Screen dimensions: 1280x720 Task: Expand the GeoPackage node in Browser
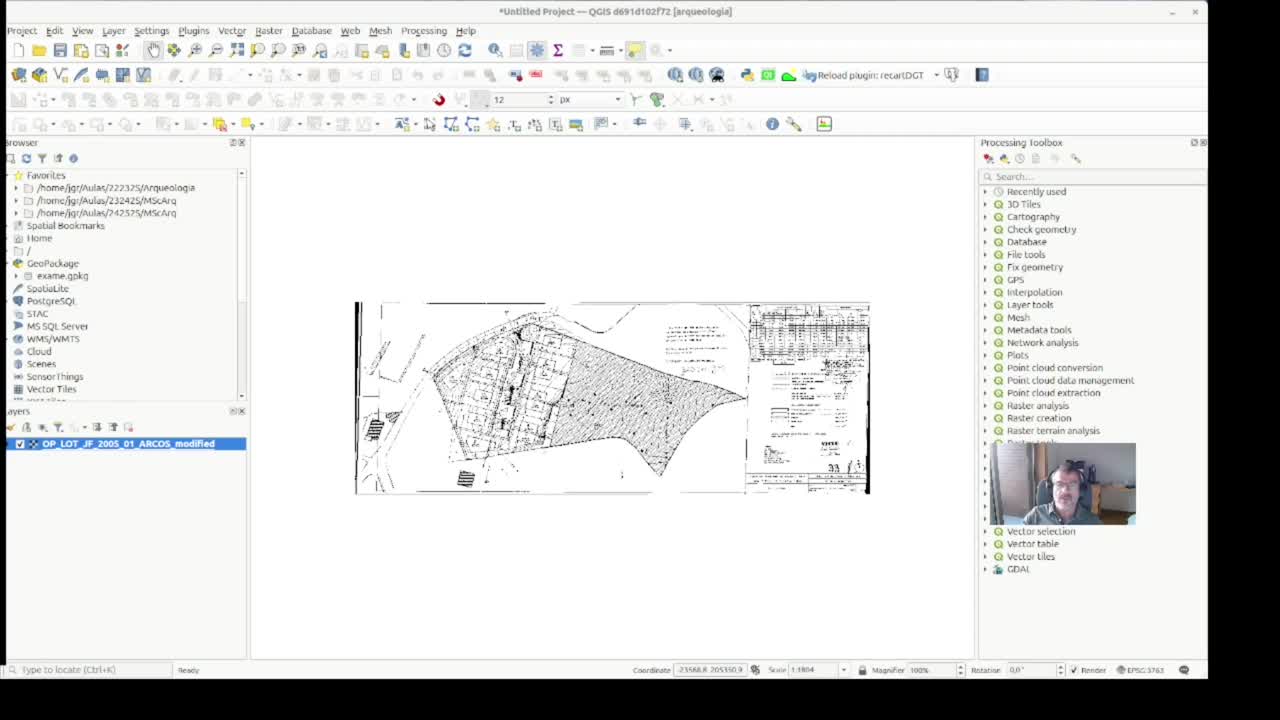tap(6, 263)
